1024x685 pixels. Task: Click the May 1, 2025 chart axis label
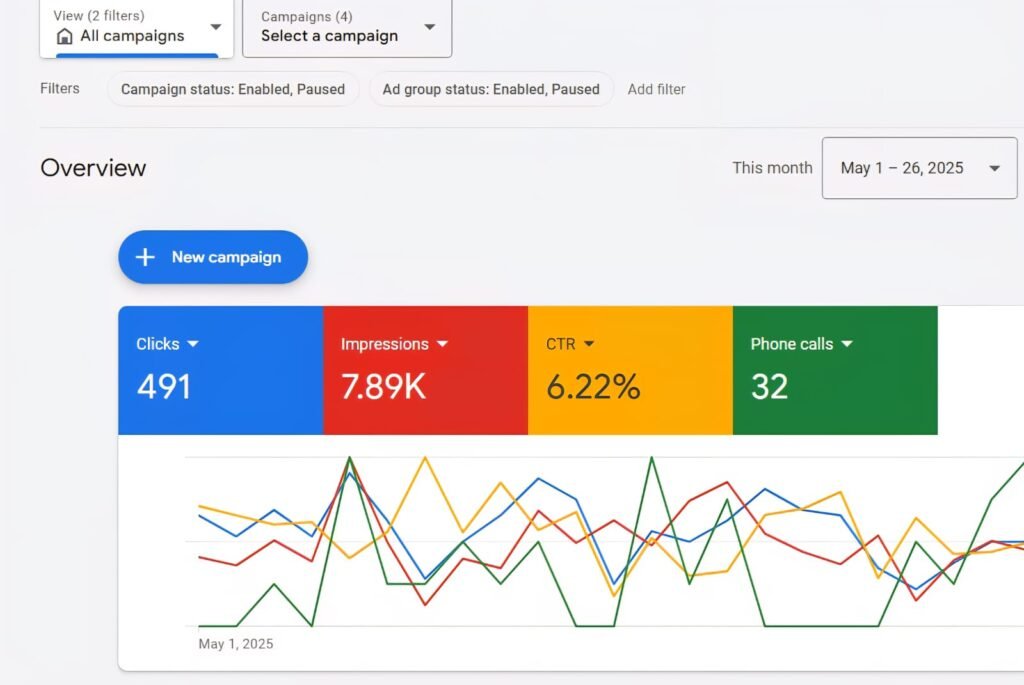click(236, 644)
